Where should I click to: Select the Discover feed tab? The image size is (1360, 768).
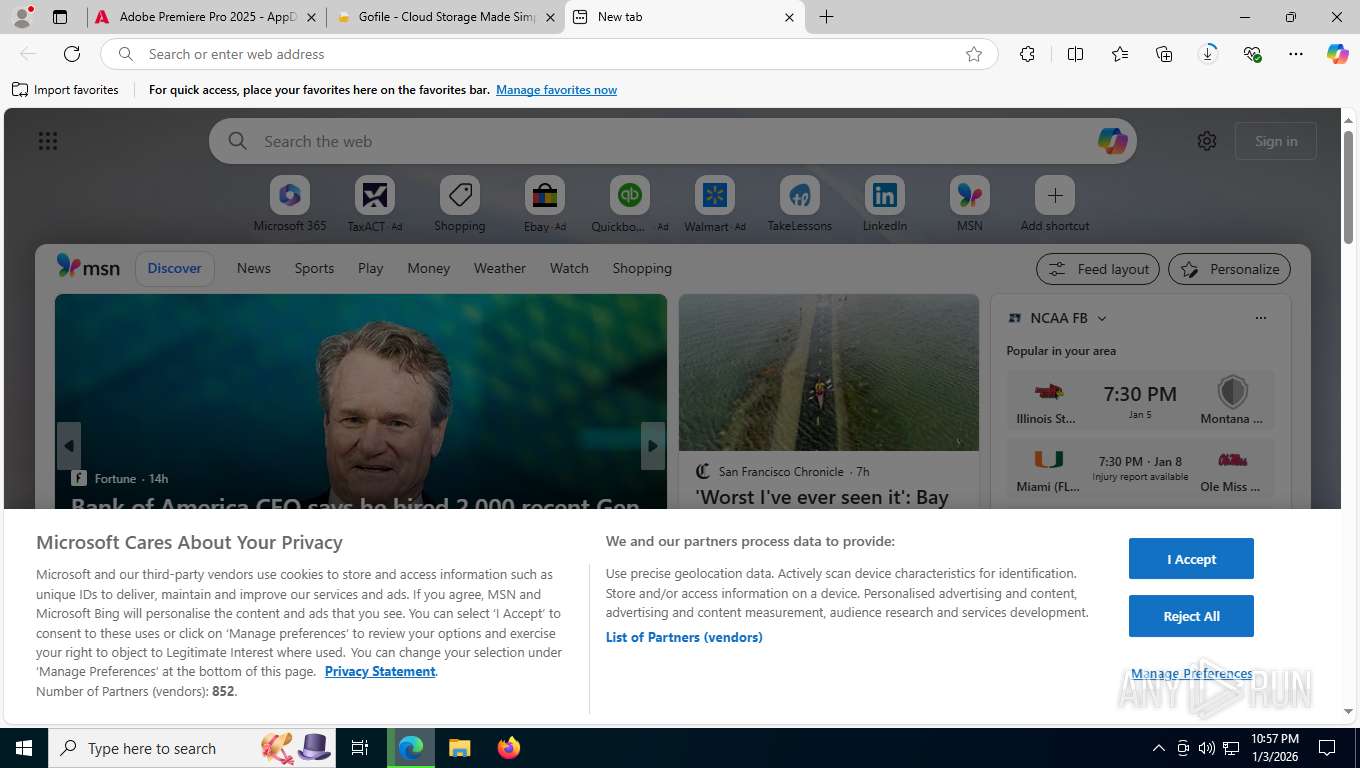[175, 268]
